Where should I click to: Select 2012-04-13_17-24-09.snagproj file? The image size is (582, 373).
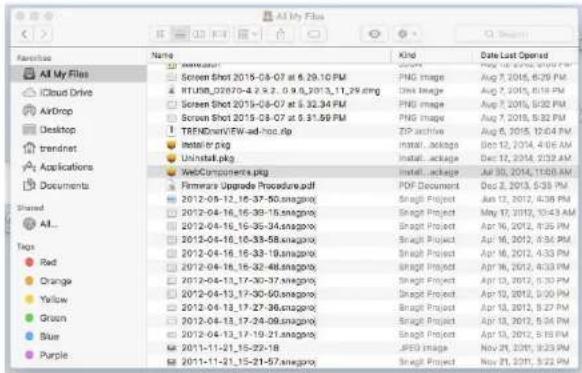(362, 321)
